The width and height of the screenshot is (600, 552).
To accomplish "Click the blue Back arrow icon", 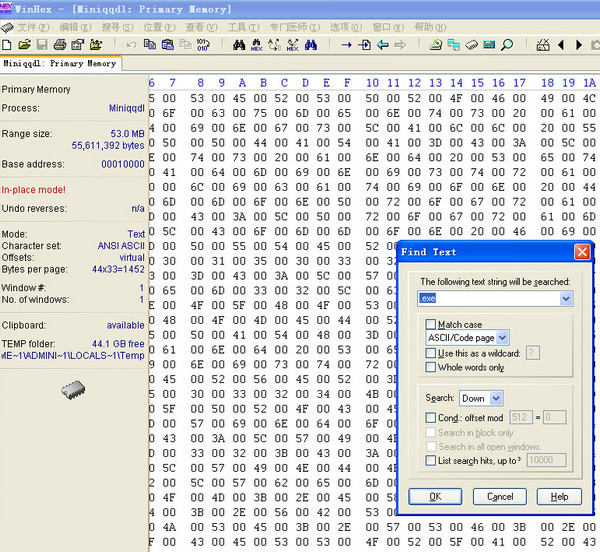I will point(382,45).
